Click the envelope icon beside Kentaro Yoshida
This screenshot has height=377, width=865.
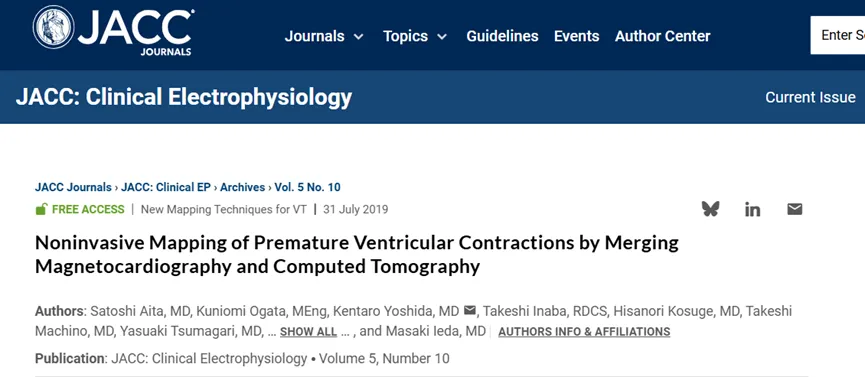click(x=469, y=311)
